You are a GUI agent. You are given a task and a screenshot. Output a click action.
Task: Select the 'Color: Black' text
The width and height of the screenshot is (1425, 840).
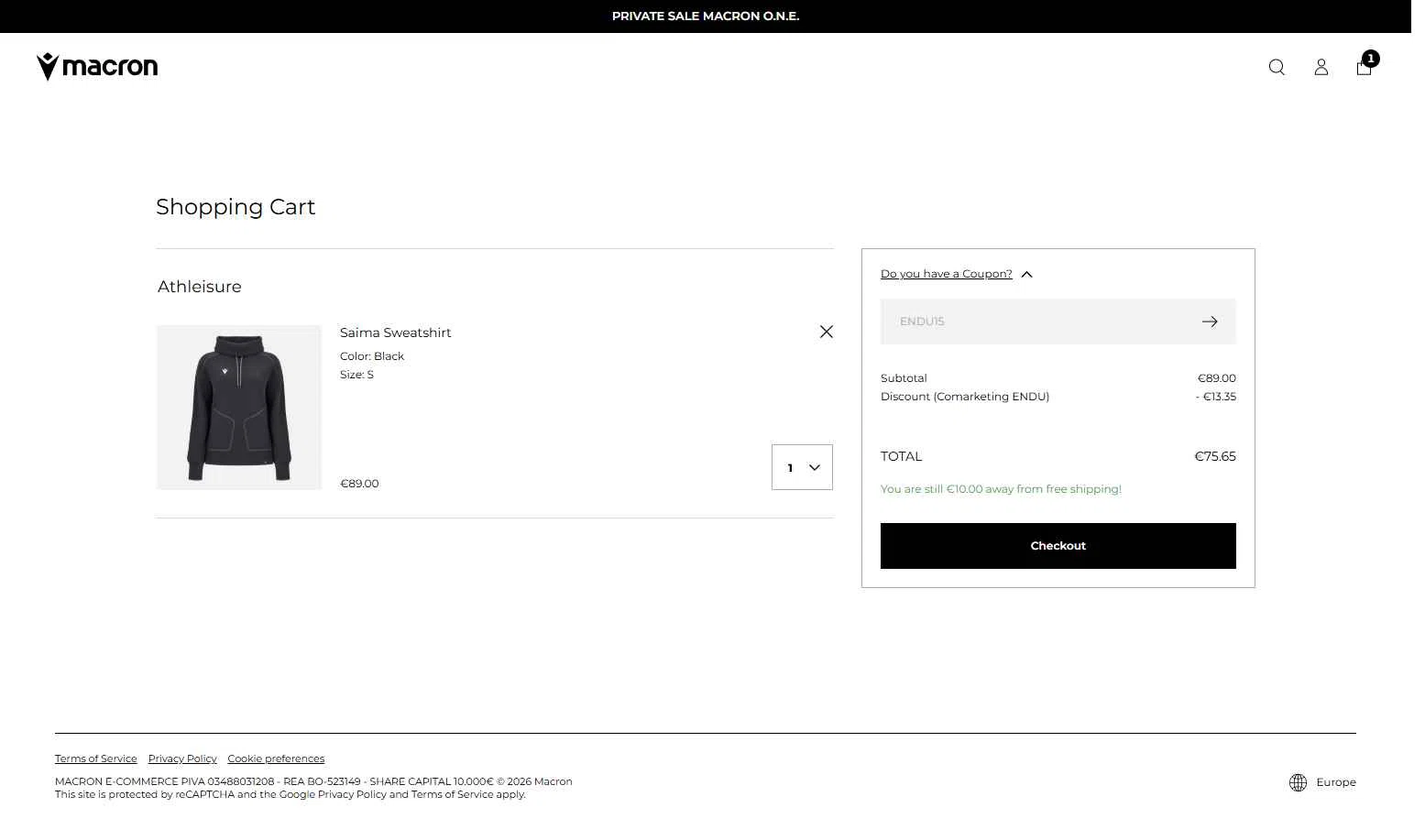click(371, 356)
